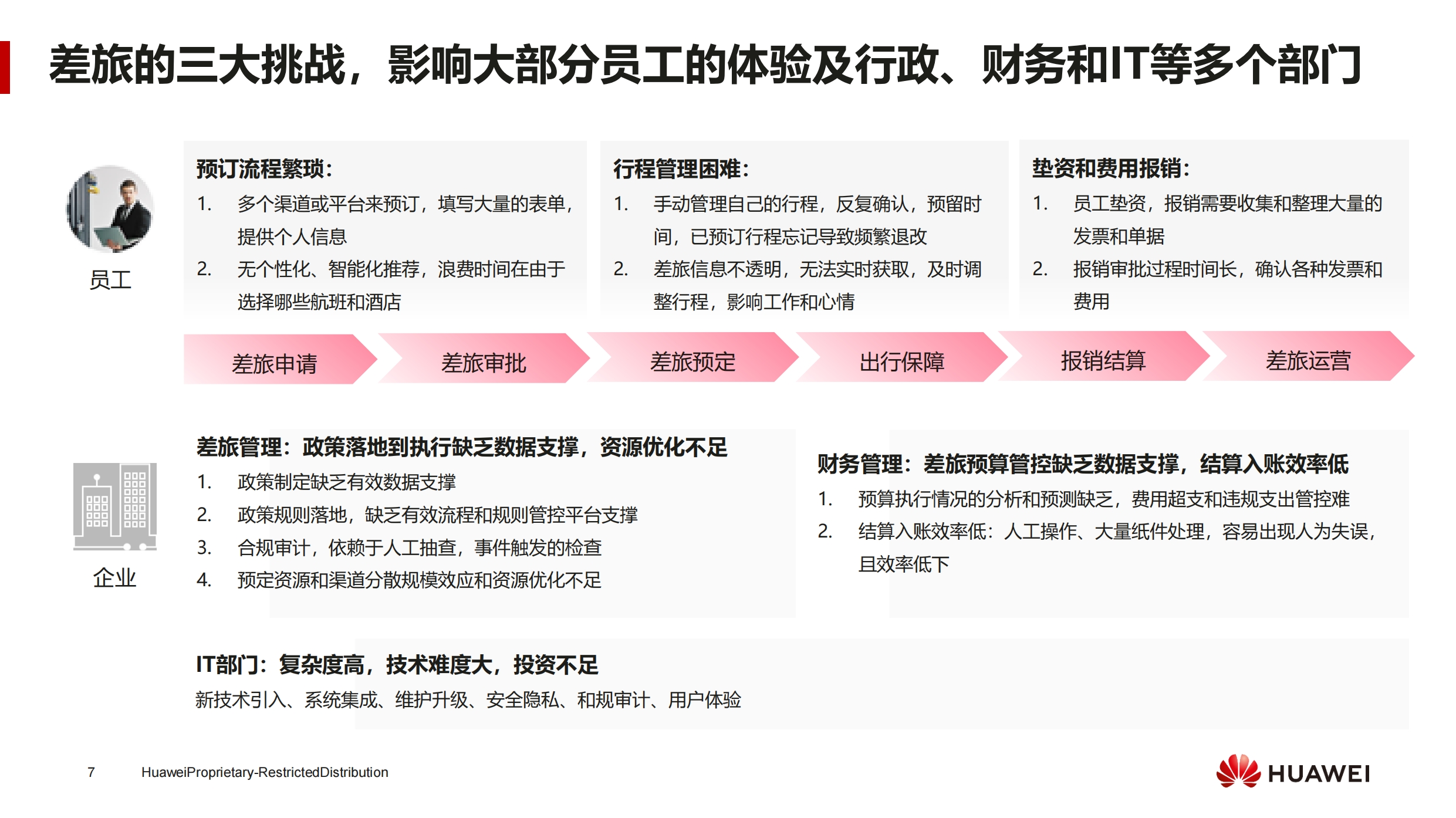1456x818 pixels.
Task: Click the 差旅运营 process arrow
Action: (1308, 360)
